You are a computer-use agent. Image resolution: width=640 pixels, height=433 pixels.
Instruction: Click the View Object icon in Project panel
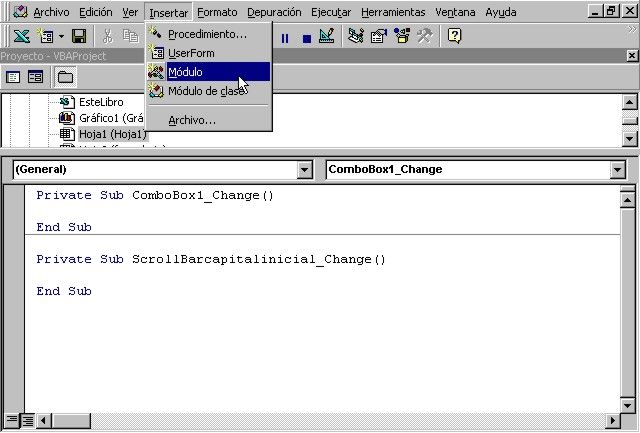coord(36,77)
